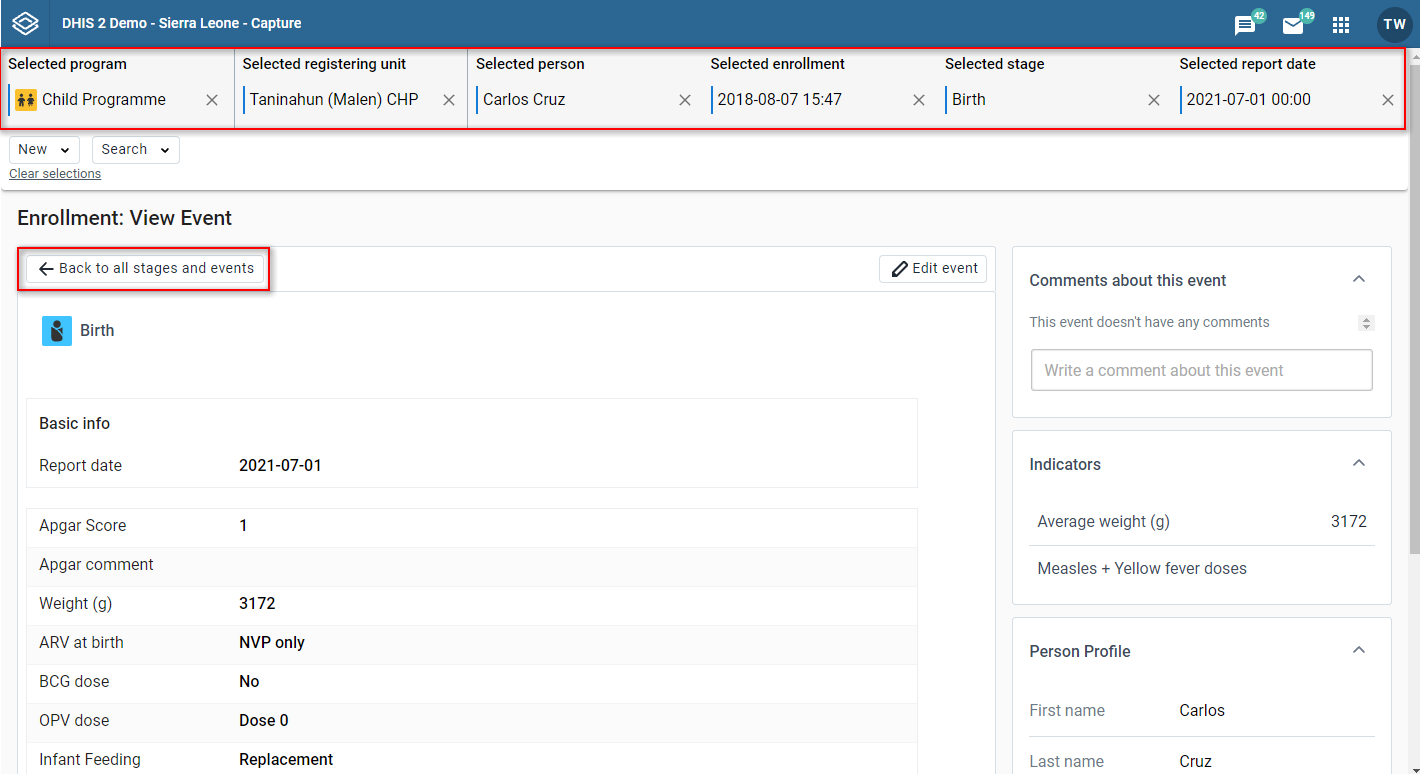Open the mail interpretations icon with badge 149

[x=1293, y=25]
